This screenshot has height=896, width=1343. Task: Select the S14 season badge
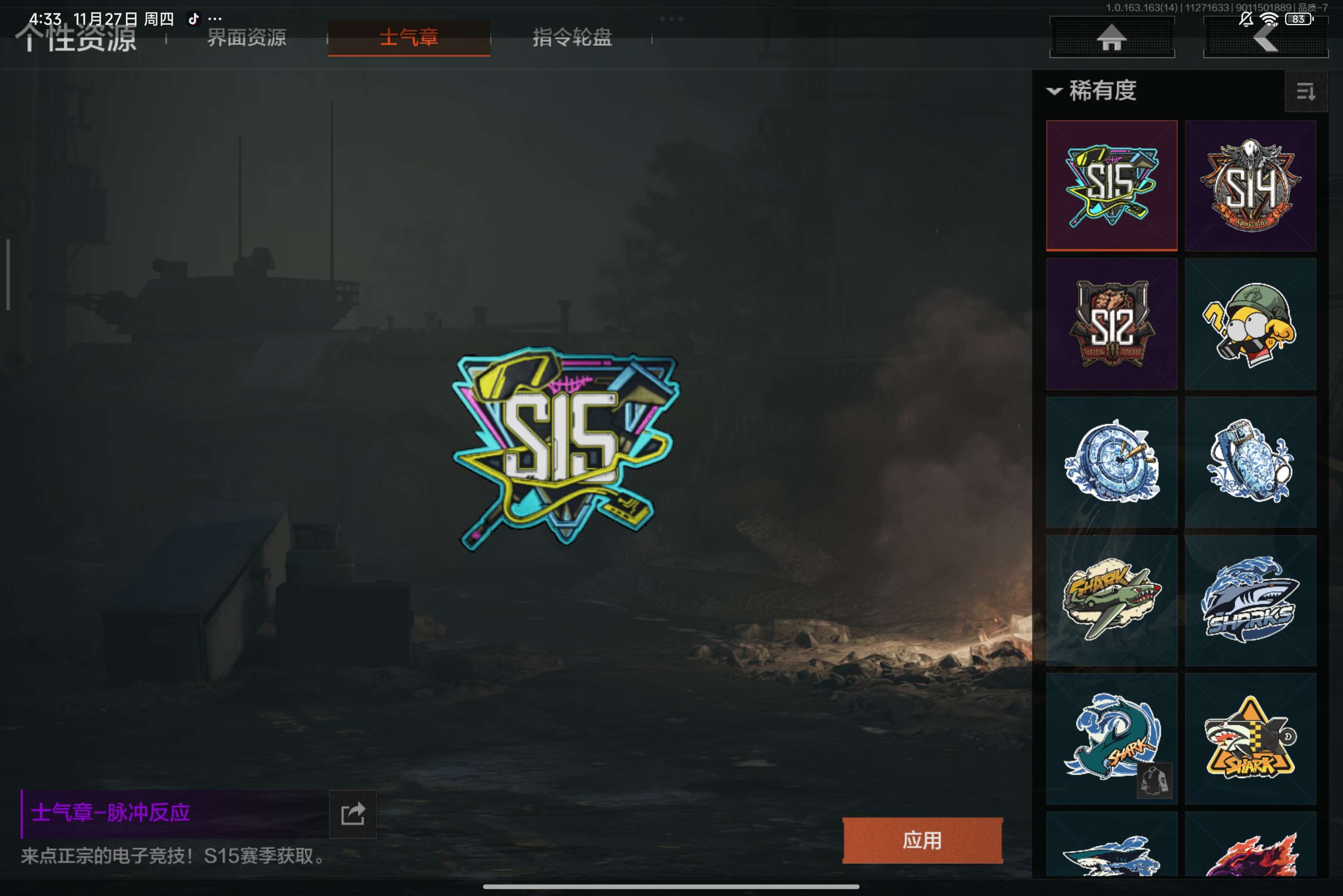1250,186
